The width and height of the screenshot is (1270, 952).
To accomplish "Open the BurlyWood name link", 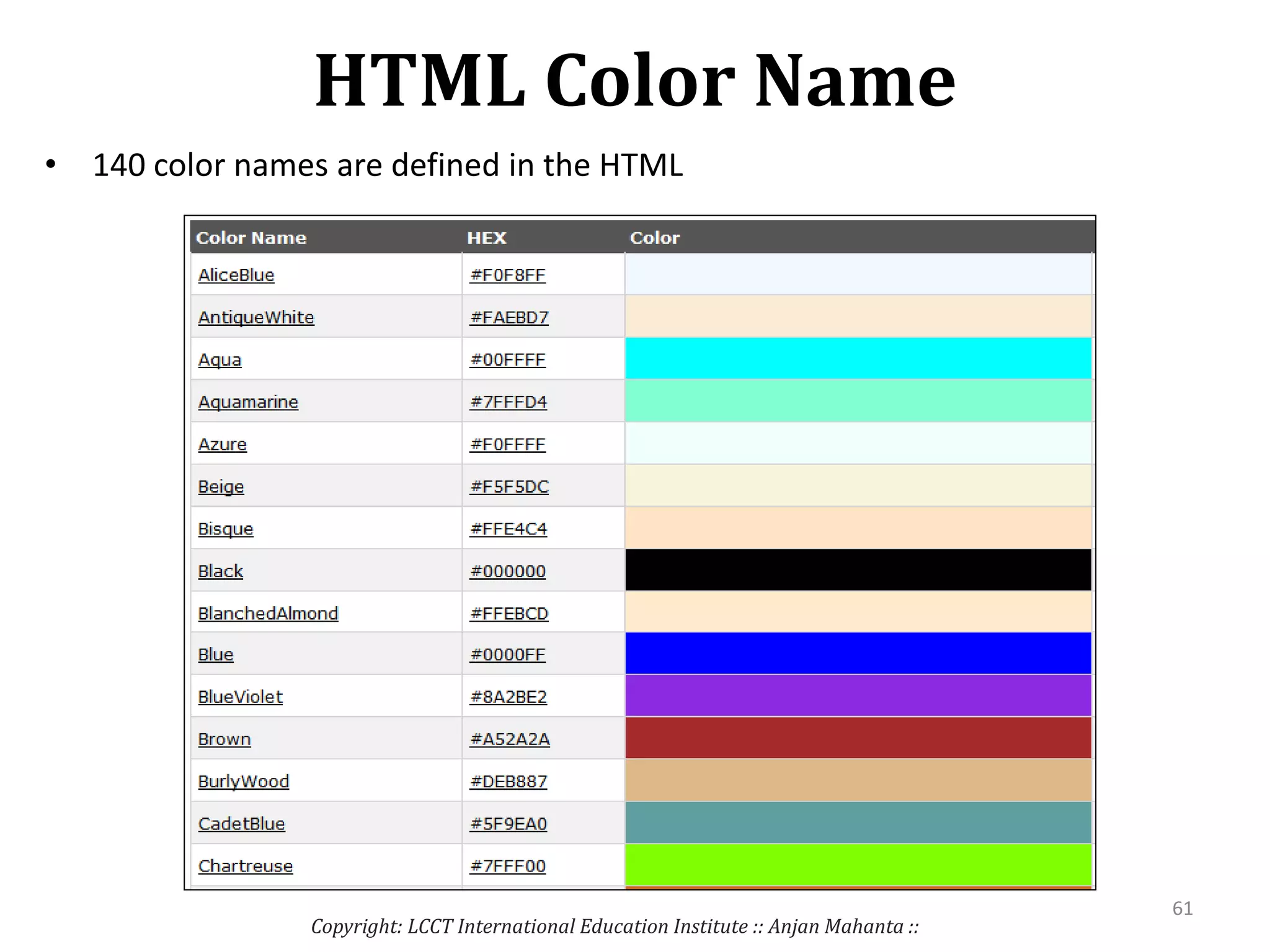I will 243,782.
